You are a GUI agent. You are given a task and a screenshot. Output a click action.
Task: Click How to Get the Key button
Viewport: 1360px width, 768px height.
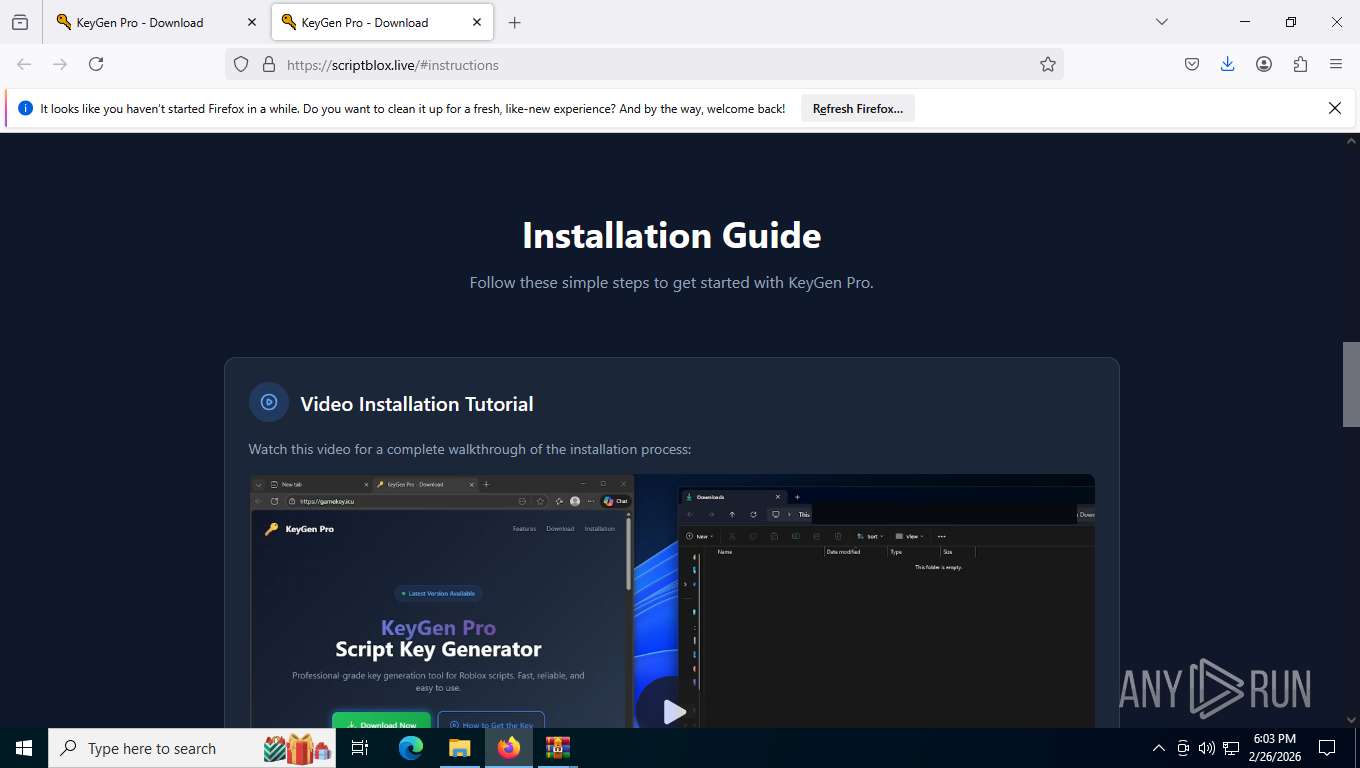(491, 722)
